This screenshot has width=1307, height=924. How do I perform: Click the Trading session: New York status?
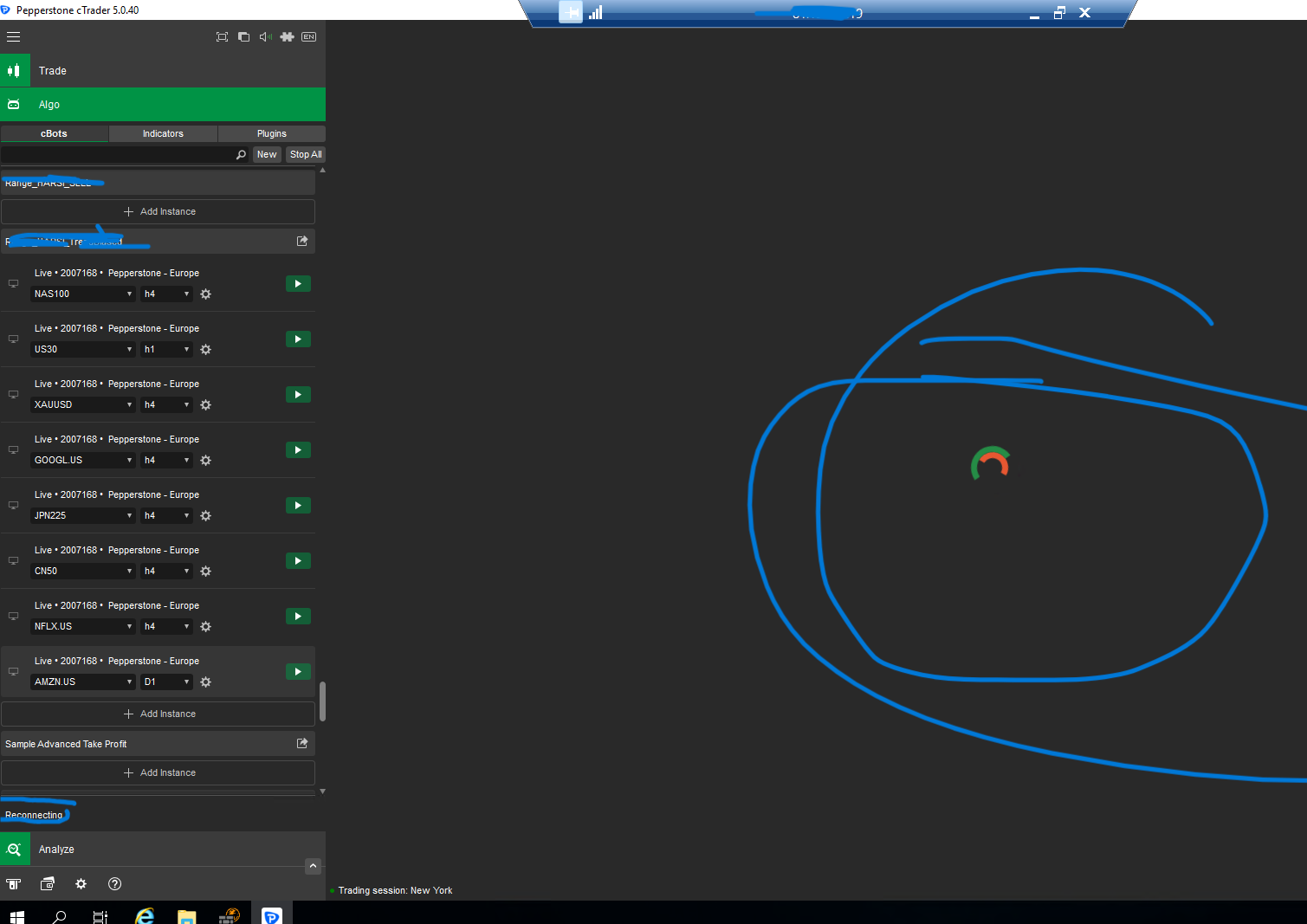[x=395, y=890]
